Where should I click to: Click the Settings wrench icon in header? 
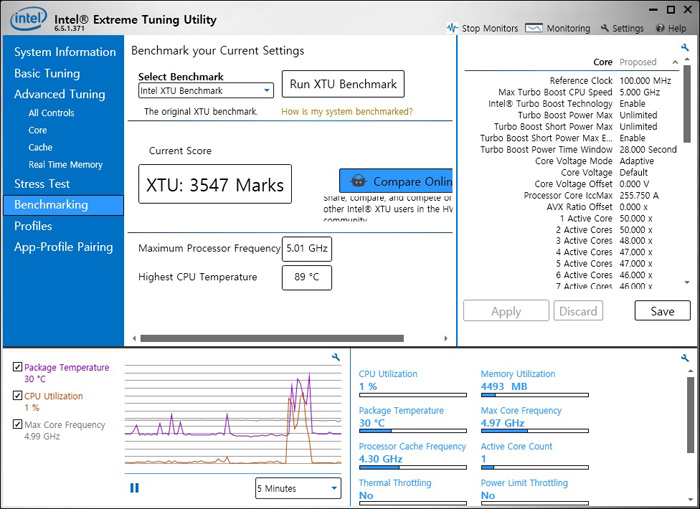(x=605, y=28)
